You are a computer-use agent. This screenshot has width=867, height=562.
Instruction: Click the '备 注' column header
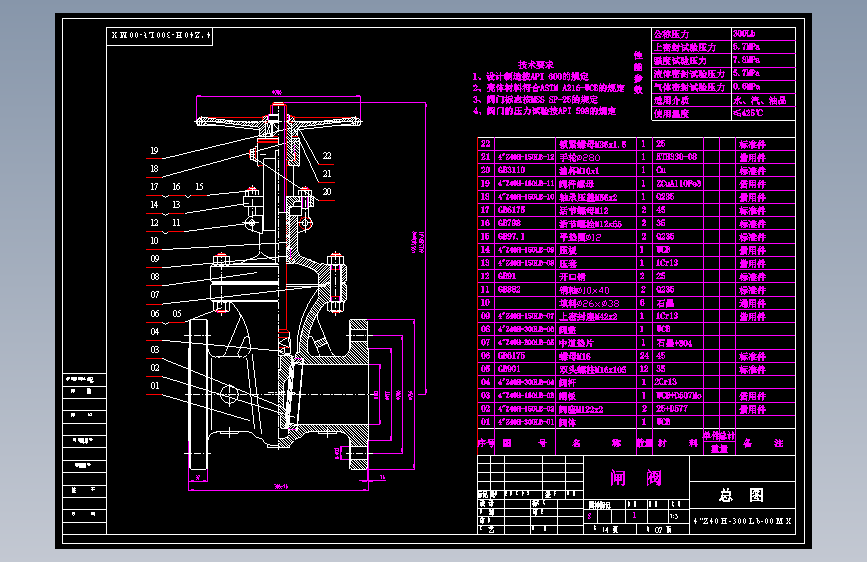[762, 443]
